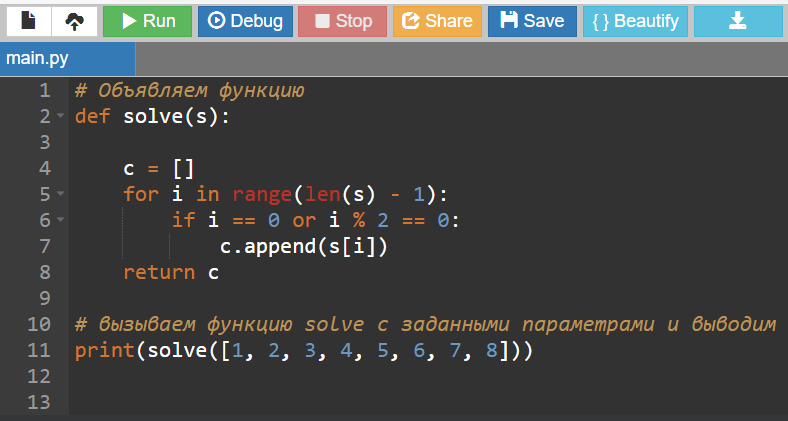This screenshot has height=421, width=788.
Task: Start debugging with the Debug button
Action: (245, 21)
